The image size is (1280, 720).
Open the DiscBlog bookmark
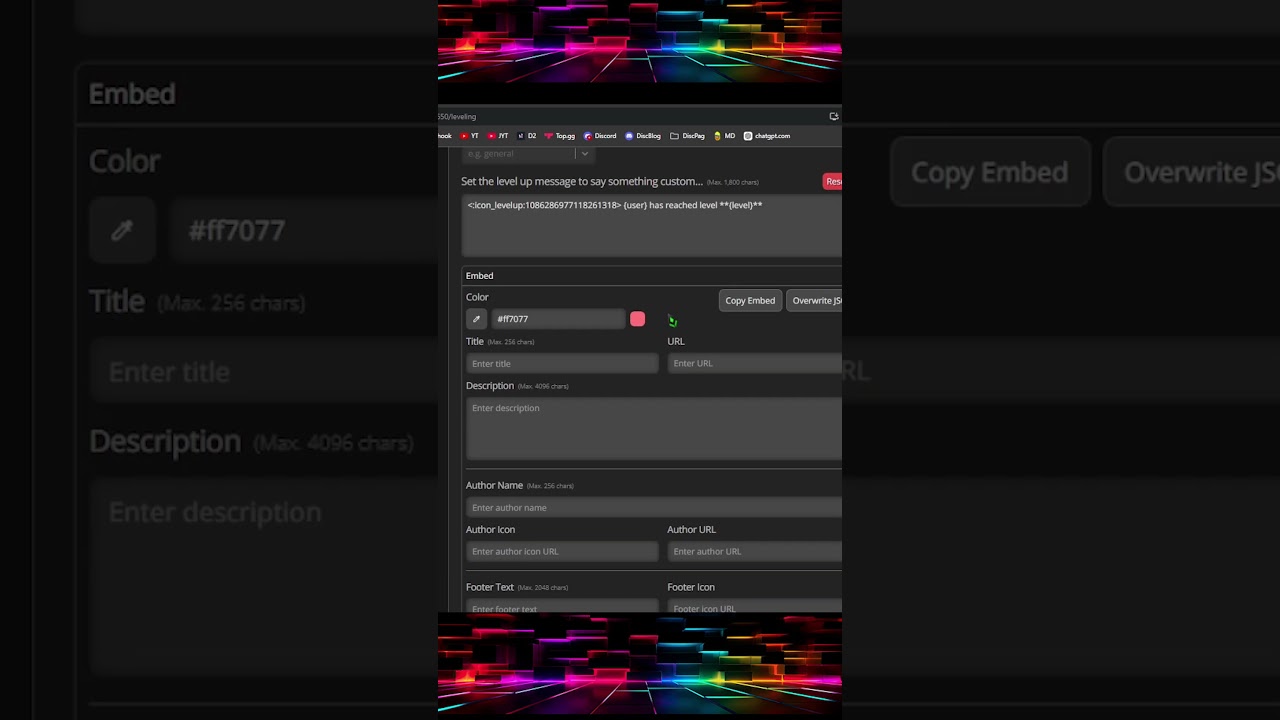643,136
